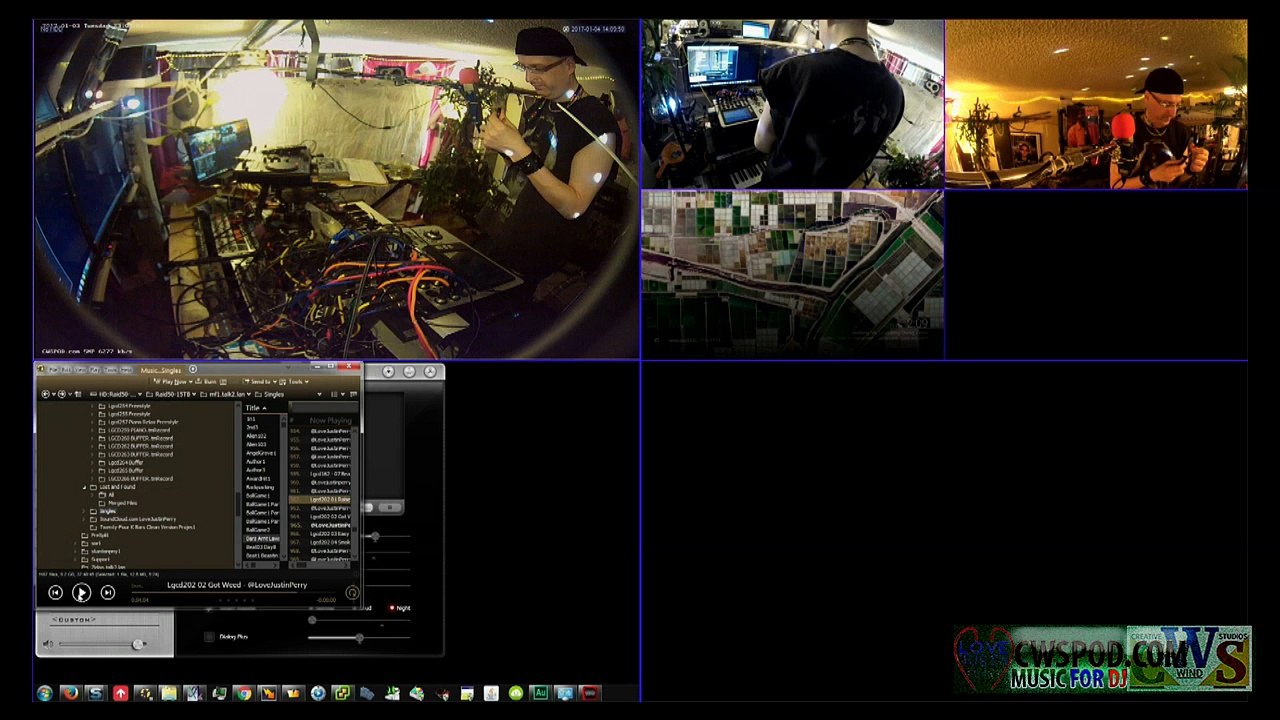
Task: Click the back navigation arrow icon
Action: 45,394
